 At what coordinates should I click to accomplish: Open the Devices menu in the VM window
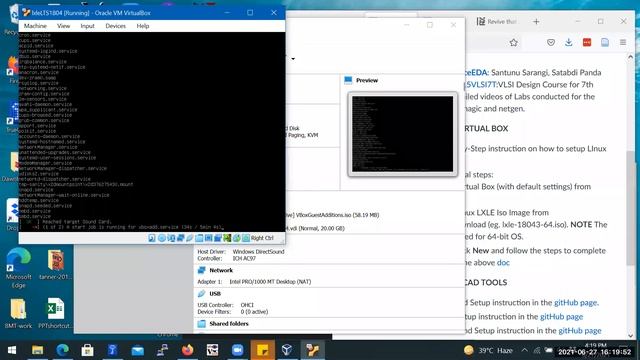click(116, 26)
